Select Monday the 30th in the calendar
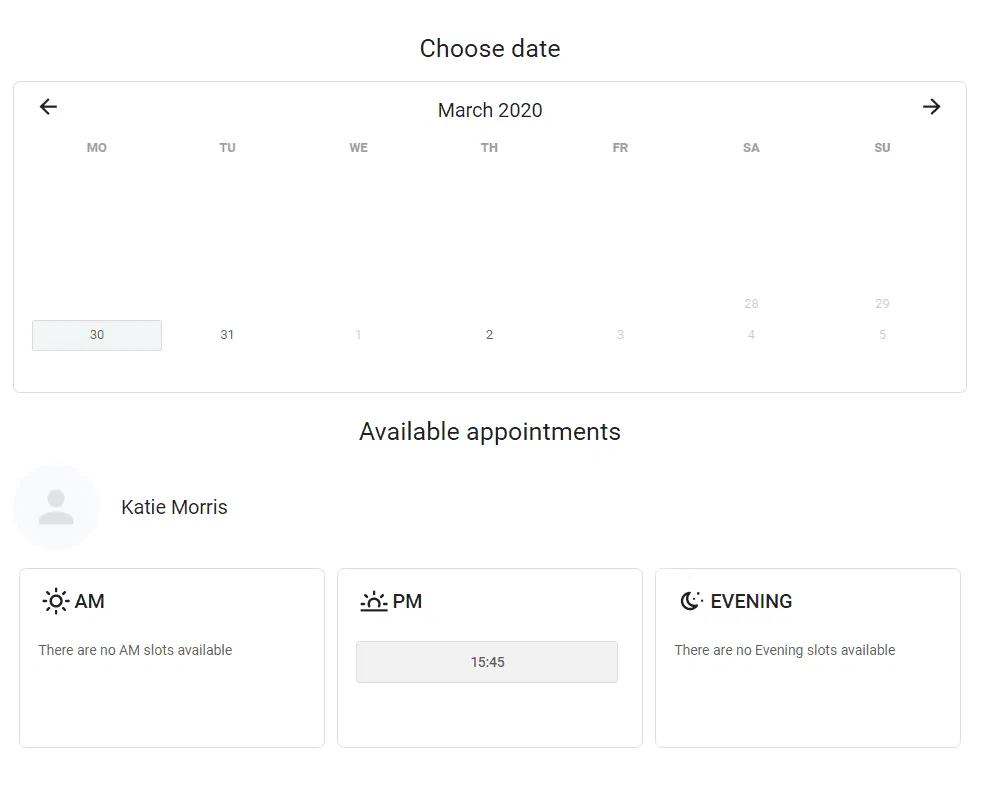The image size is (981, 791). (96, 335)
